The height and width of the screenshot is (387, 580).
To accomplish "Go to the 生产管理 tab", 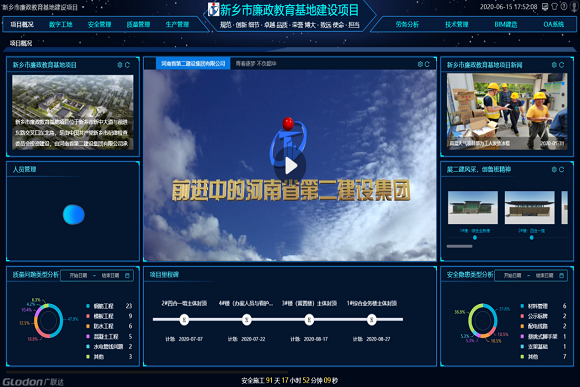I will pos(177,24).
